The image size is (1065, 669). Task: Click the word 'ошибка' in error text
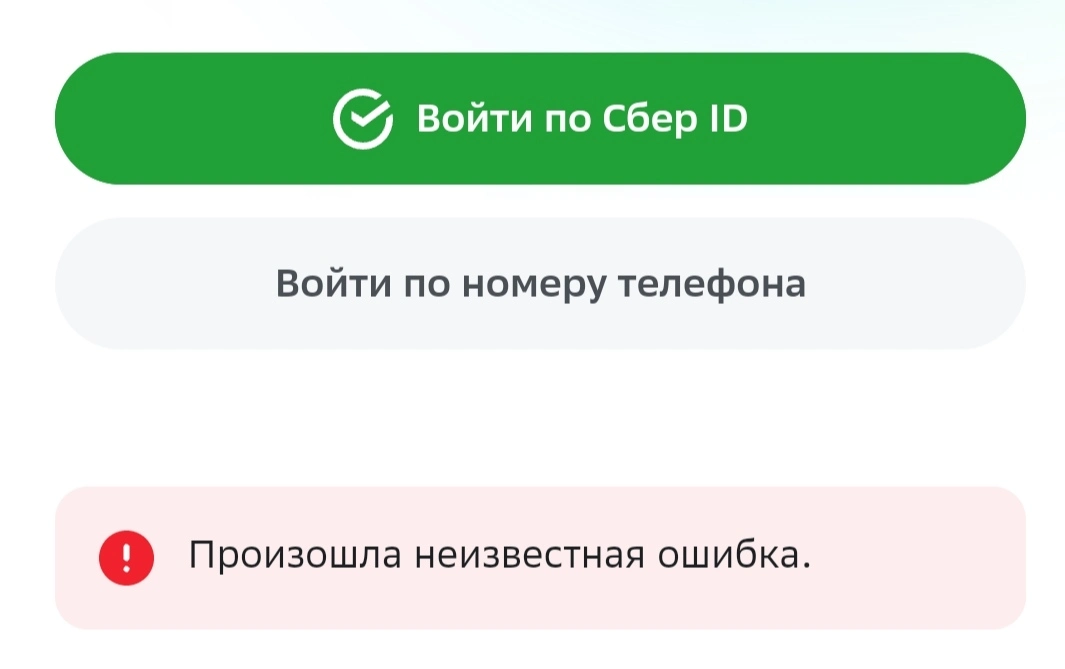tap(734, 555)
